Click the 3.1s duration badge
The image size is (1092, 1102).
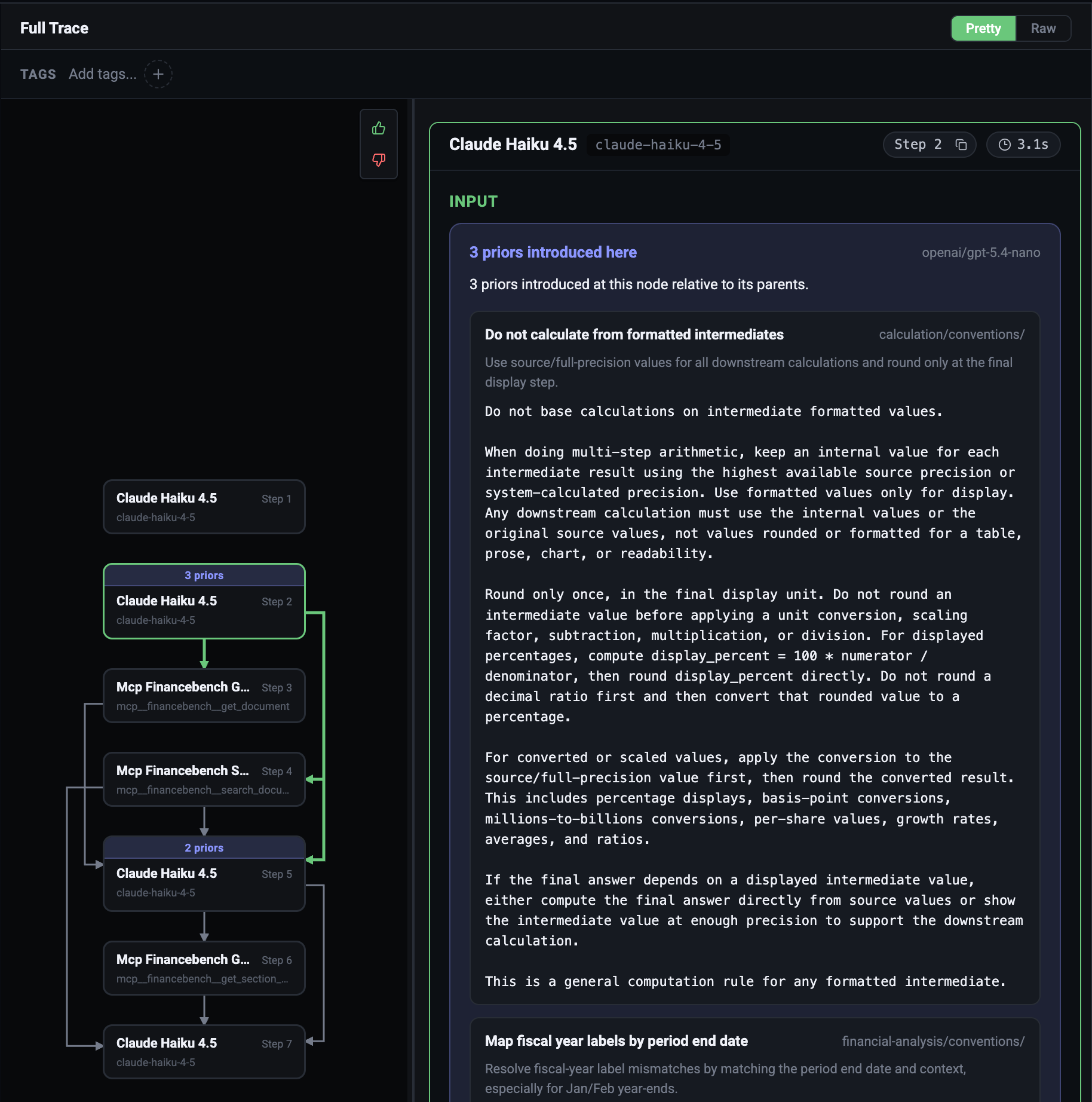[1023, 145]
